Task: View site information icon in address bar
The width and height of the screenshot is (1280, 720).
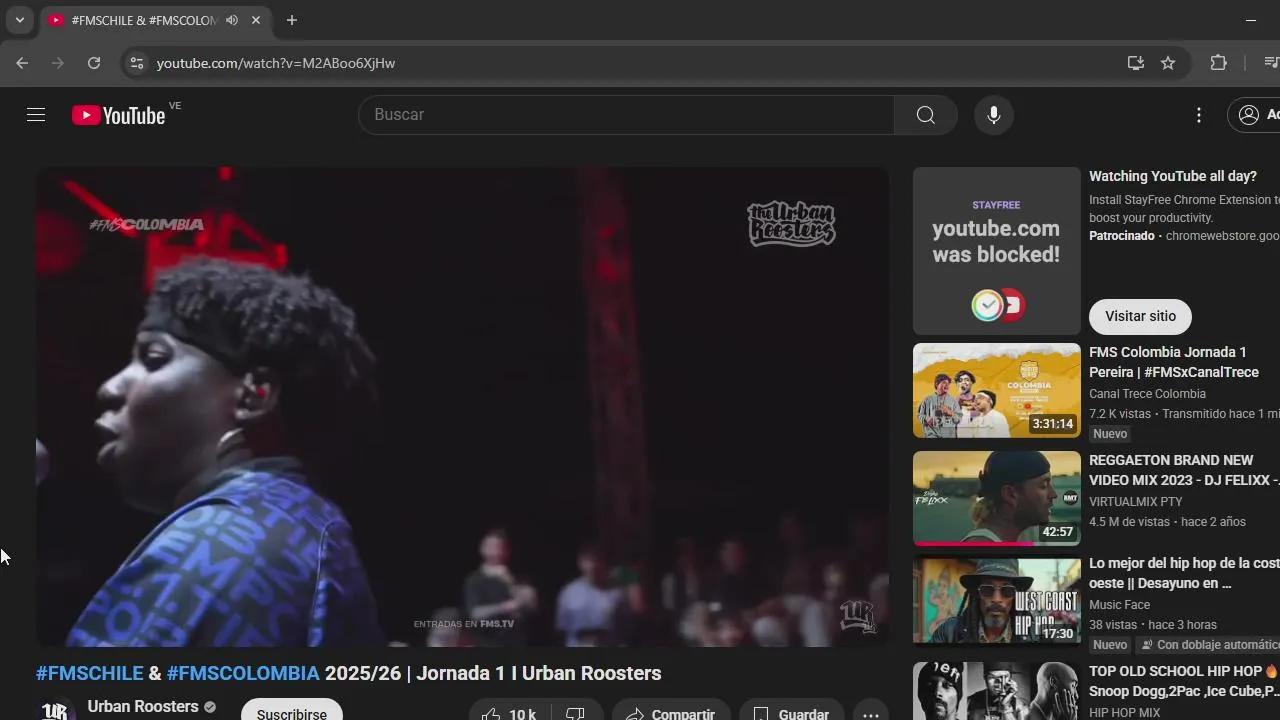Action: (x=137, y=63)
